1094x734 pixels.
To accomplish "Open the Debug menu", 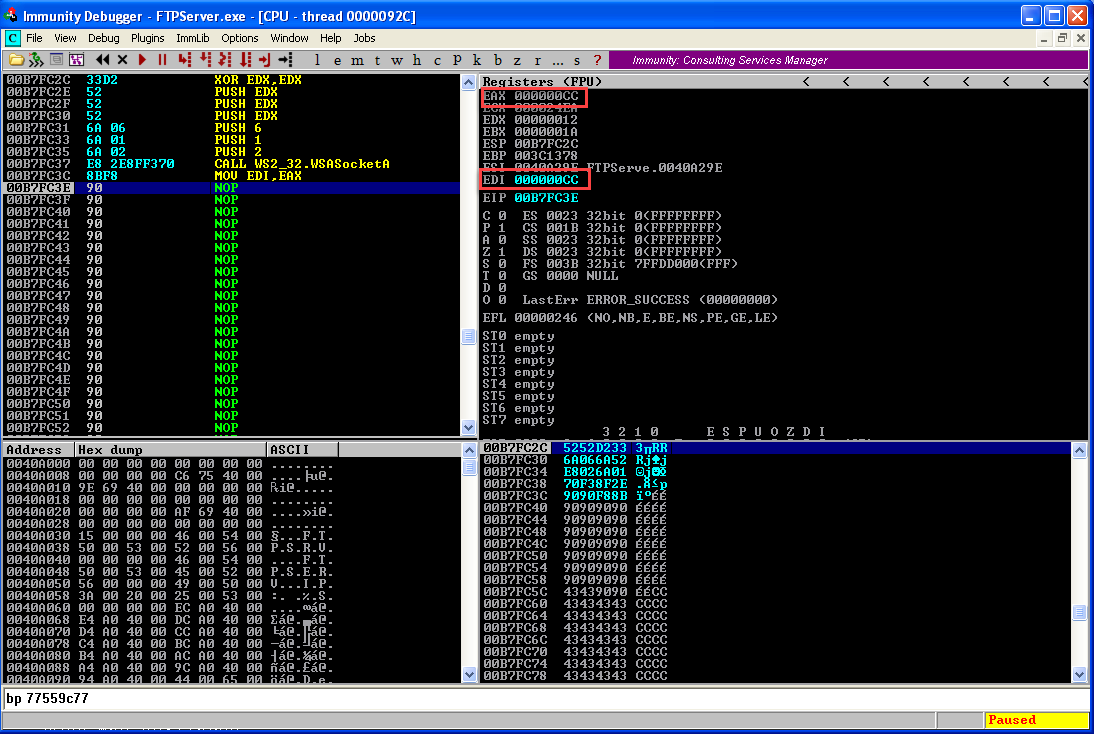I will point(103,38).
